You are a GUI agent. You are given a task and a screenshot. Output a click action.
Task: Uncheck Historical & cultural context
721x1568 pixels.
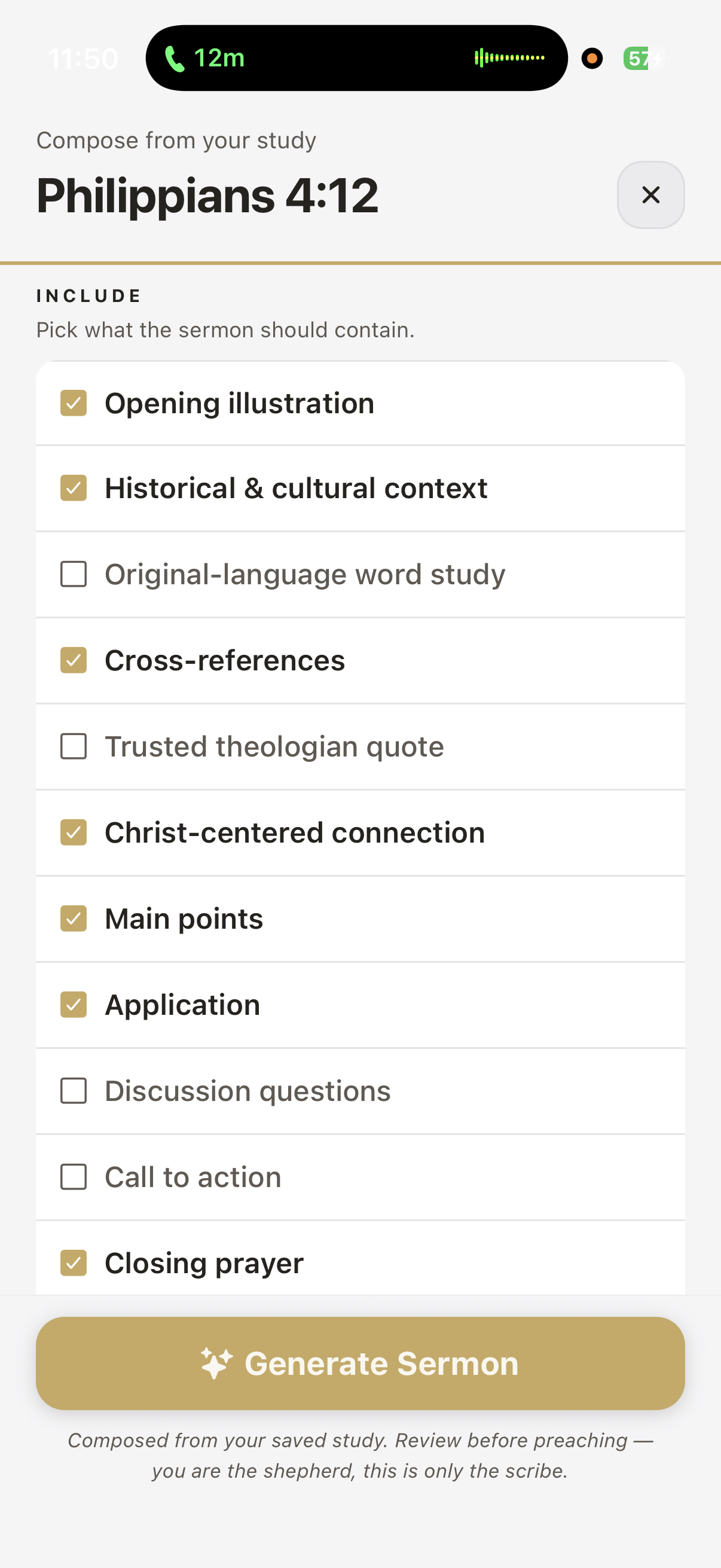[74, 488]
